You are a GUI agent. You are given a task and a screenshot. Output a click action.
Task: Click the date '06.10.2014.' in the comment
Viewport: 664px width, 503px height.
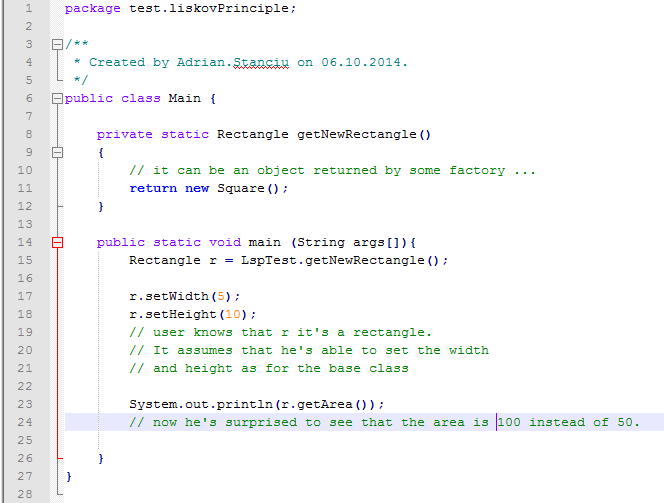coord(364,63)
